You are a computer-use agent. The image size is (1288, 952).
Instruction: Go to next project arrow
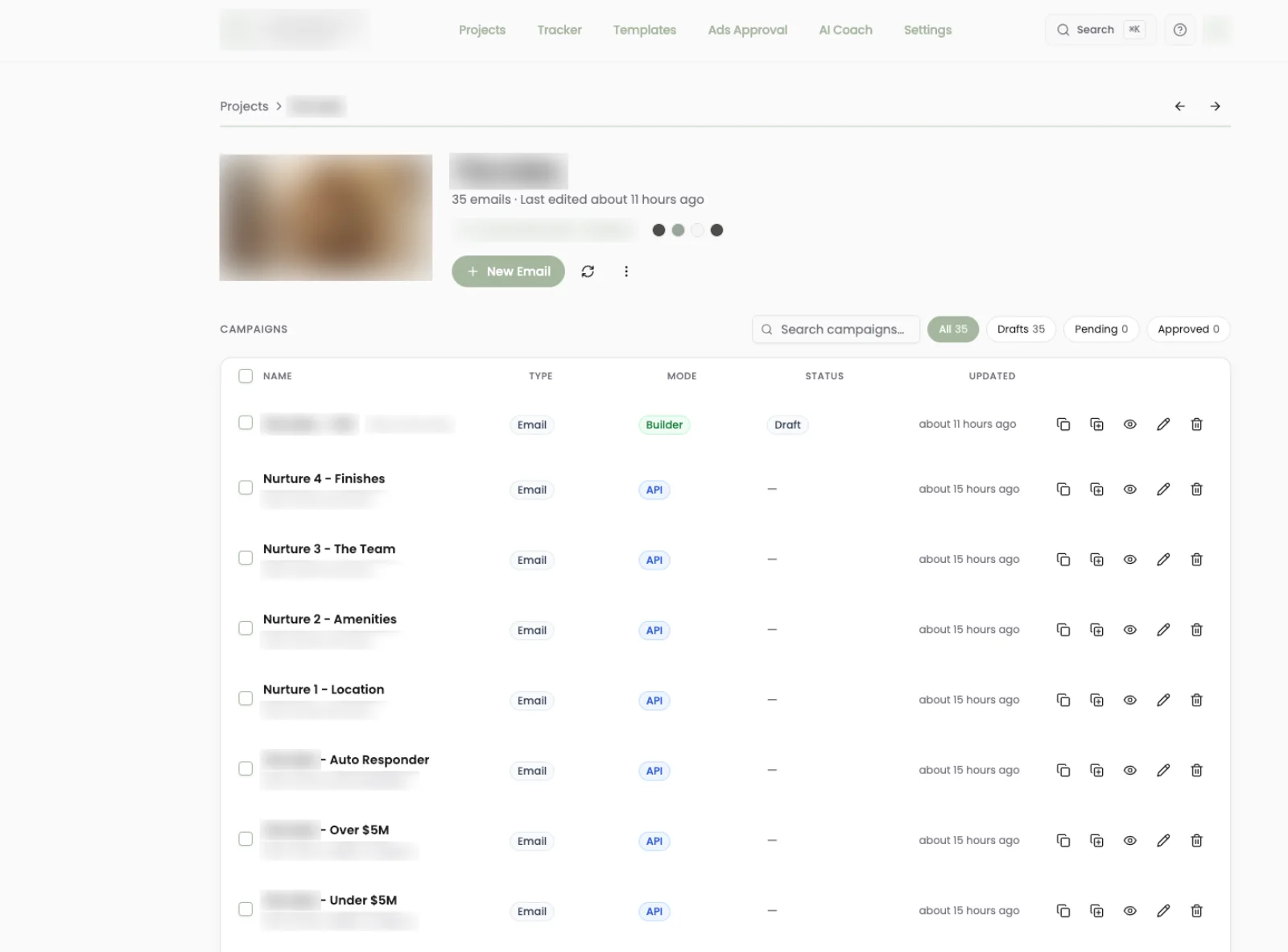coord(1216,106)
